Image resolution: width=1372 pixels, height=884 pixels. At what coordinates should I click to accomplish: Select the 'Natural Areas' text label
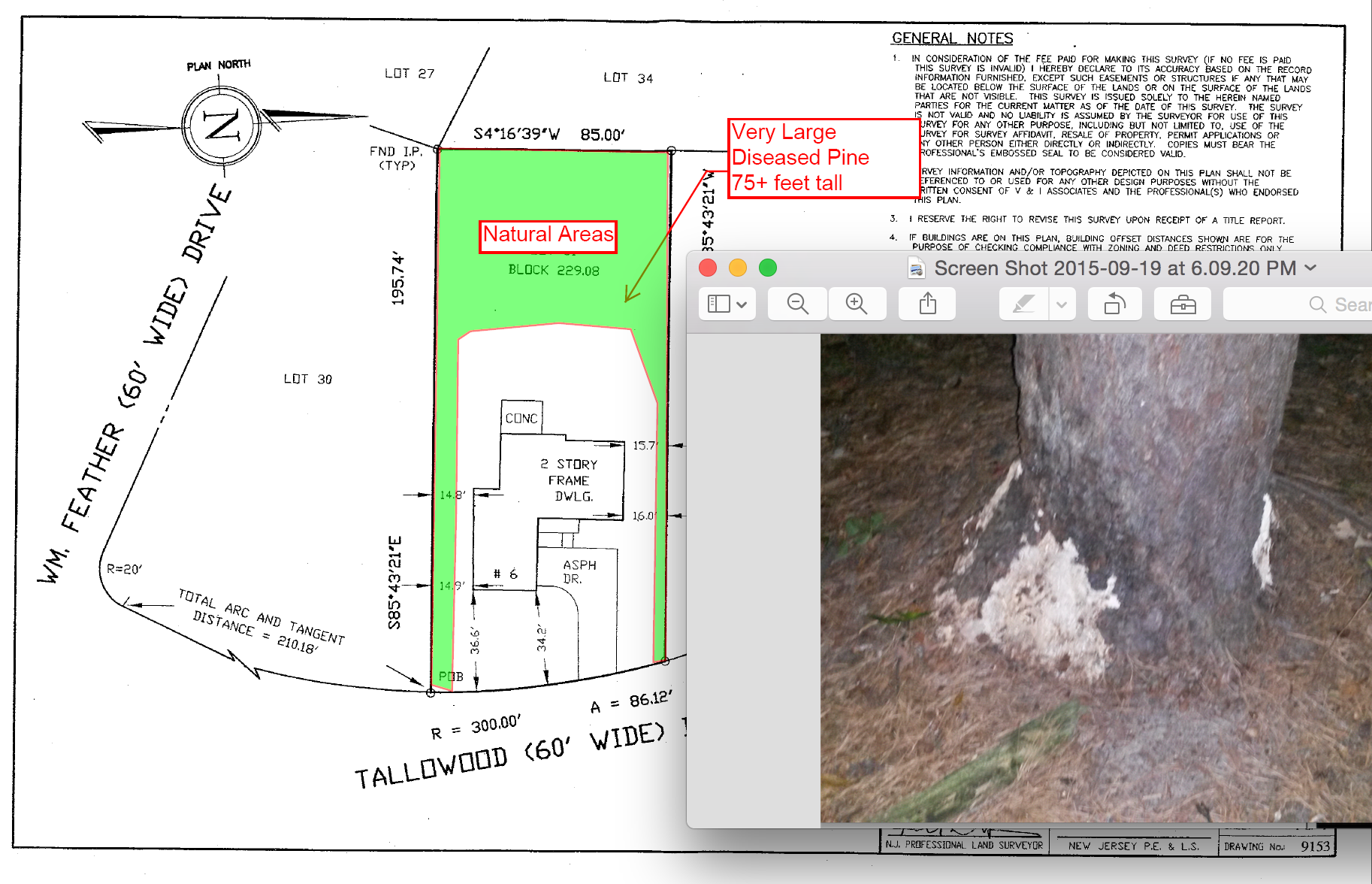(548, 235)
